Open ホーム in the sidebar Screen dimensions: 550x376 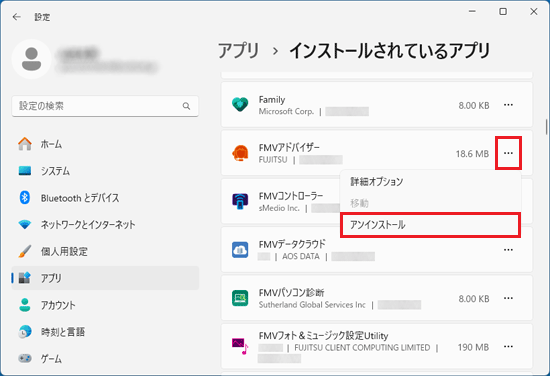click(105, 144)
